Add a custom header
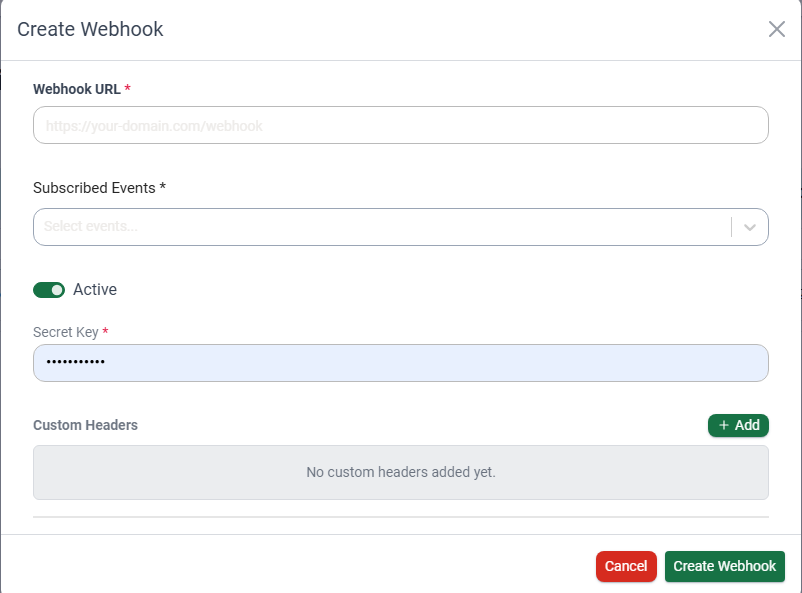 tap(738, 425)
